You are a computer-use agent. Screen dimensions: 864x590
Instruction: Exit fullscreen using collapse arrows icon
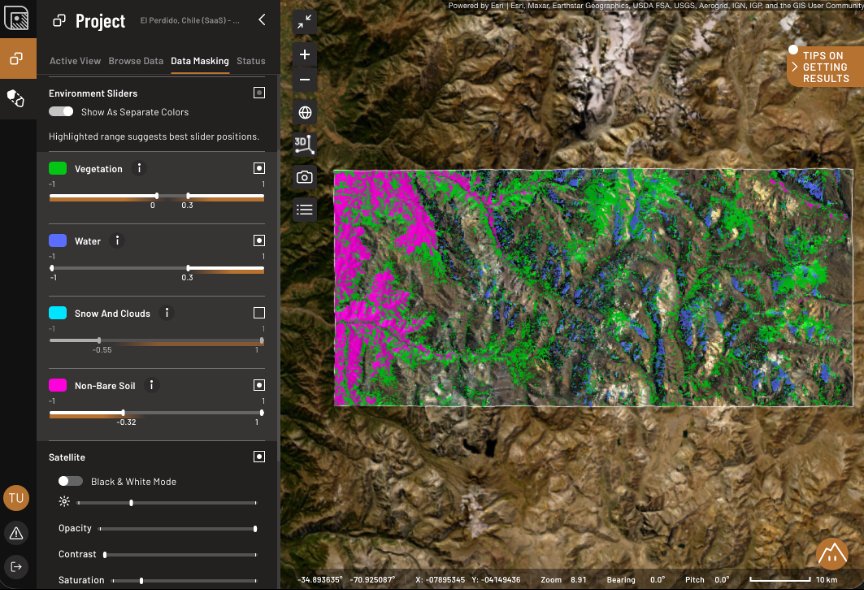304,22
